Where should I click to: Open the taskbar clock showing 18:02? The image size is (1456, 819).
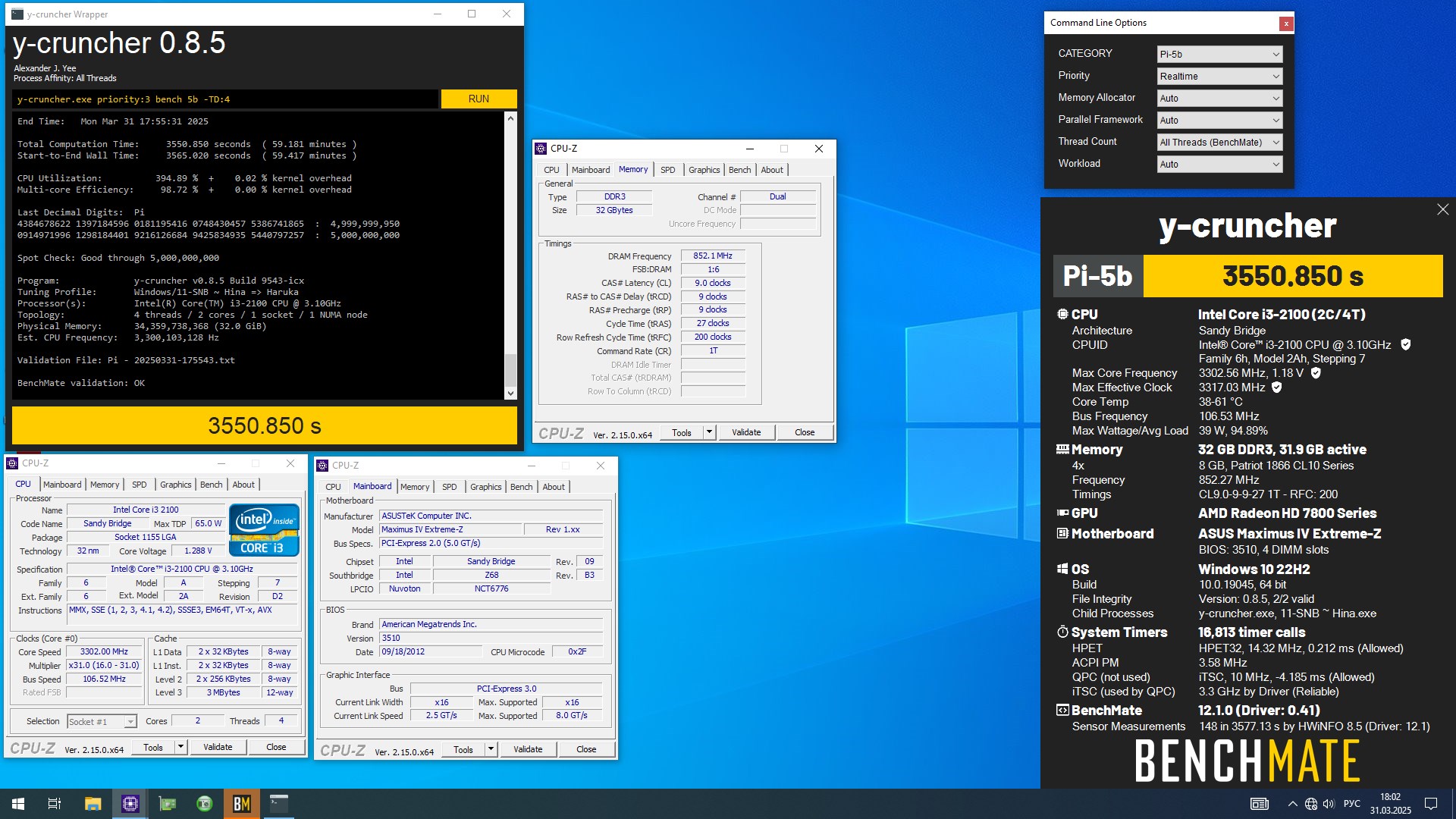1391,804
